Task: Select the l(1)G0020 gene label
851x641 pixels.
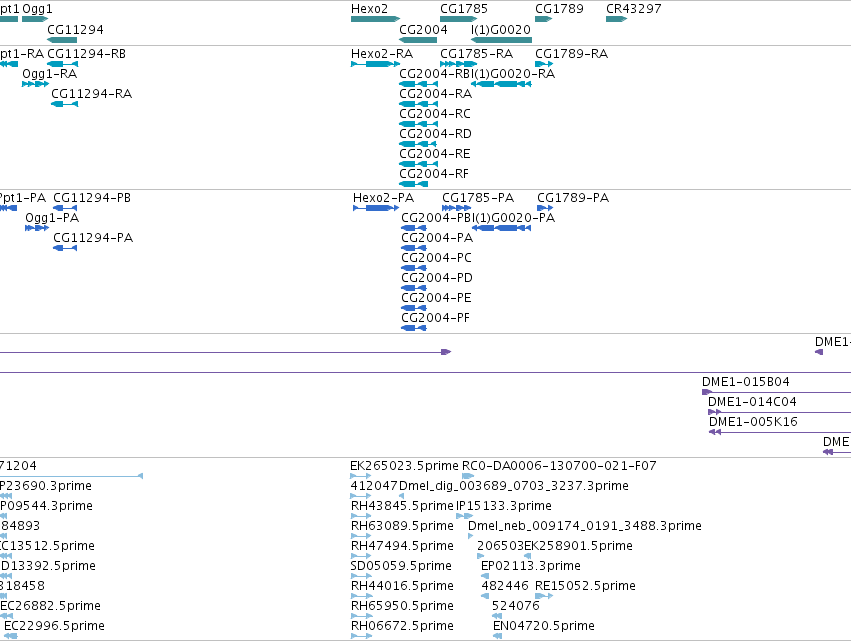Action: [500, 29]
